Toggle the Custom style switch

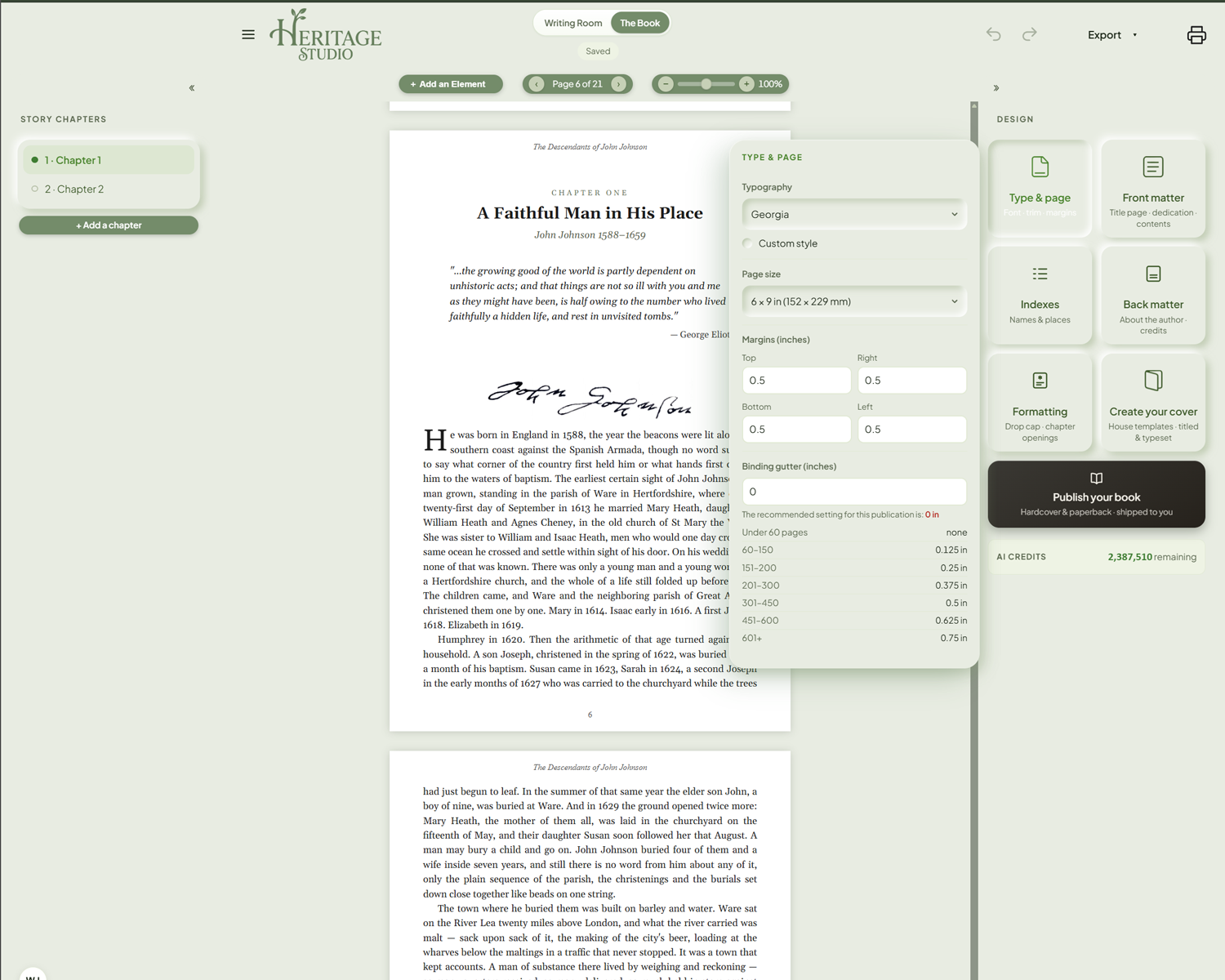pos(747,243)
